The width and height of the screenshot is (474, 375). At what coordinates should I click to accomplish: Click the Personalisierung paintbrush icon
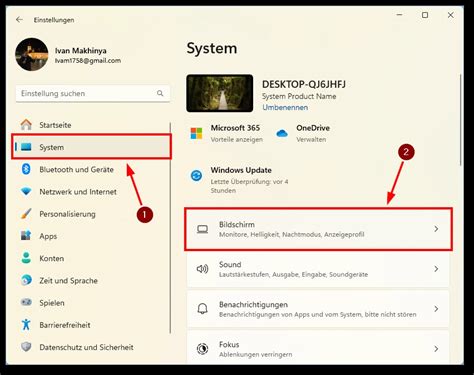26,214
